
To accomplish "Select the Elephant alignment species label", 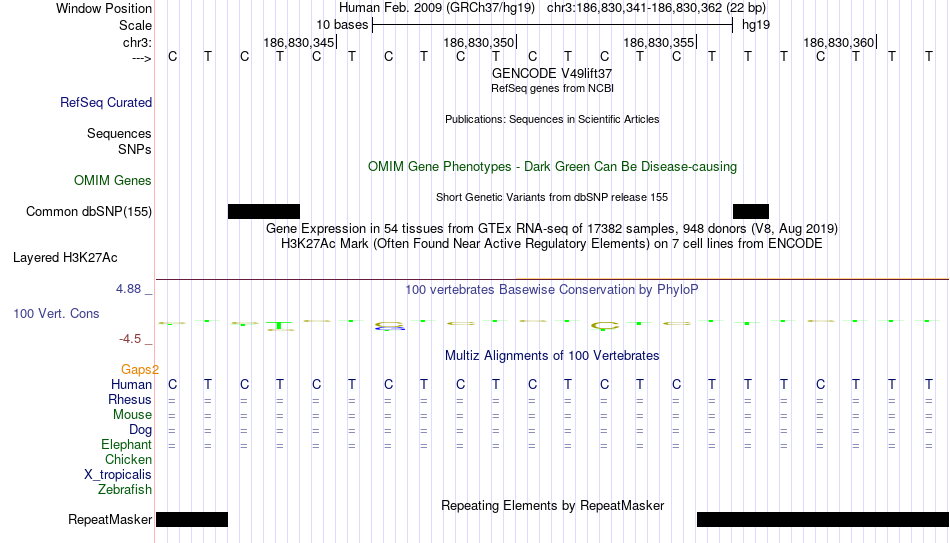I will [x=127, y=445].
